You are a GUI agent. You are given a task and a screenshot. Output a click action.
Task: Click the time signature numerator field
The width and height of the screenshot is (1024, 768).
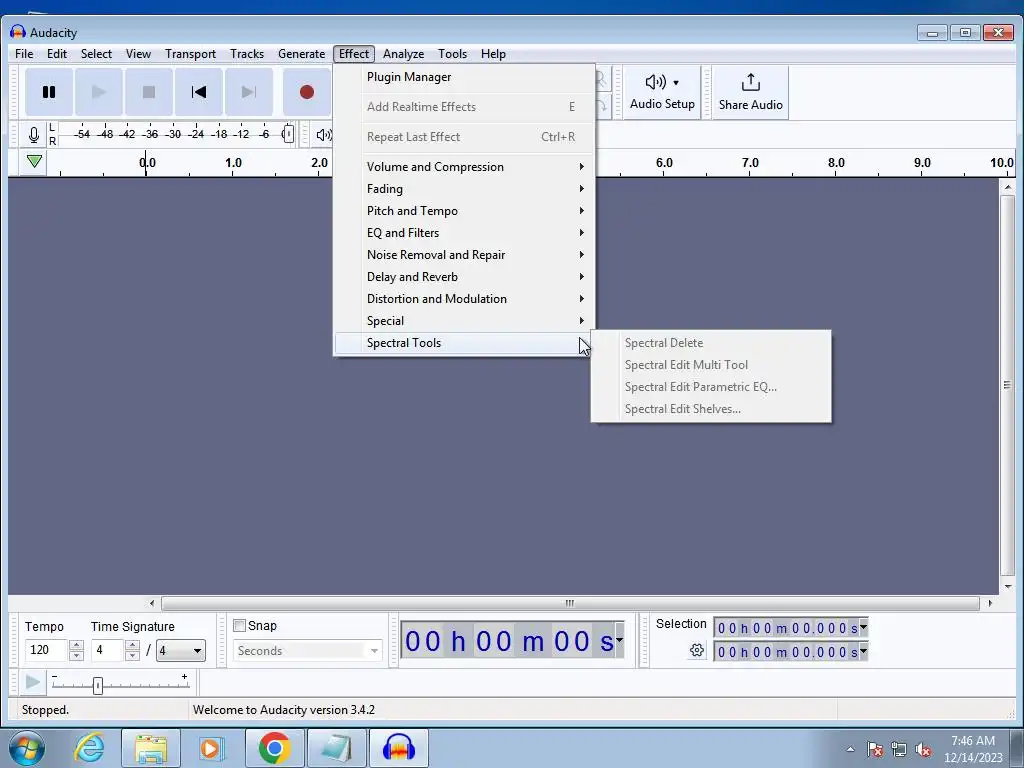tap(107, 650)
